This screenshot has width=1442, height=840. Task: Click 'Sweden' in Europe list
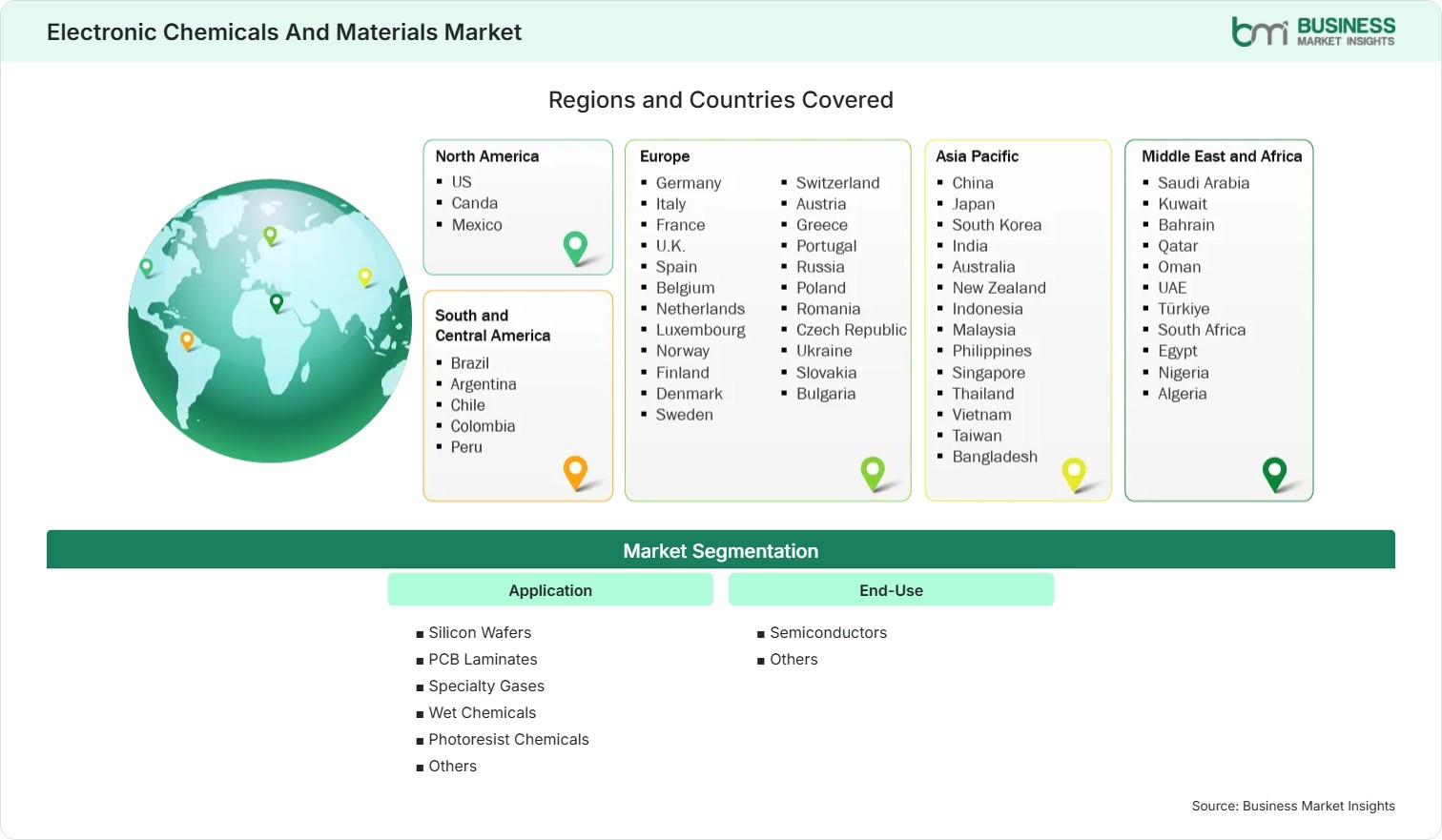[x=684, y=415]
